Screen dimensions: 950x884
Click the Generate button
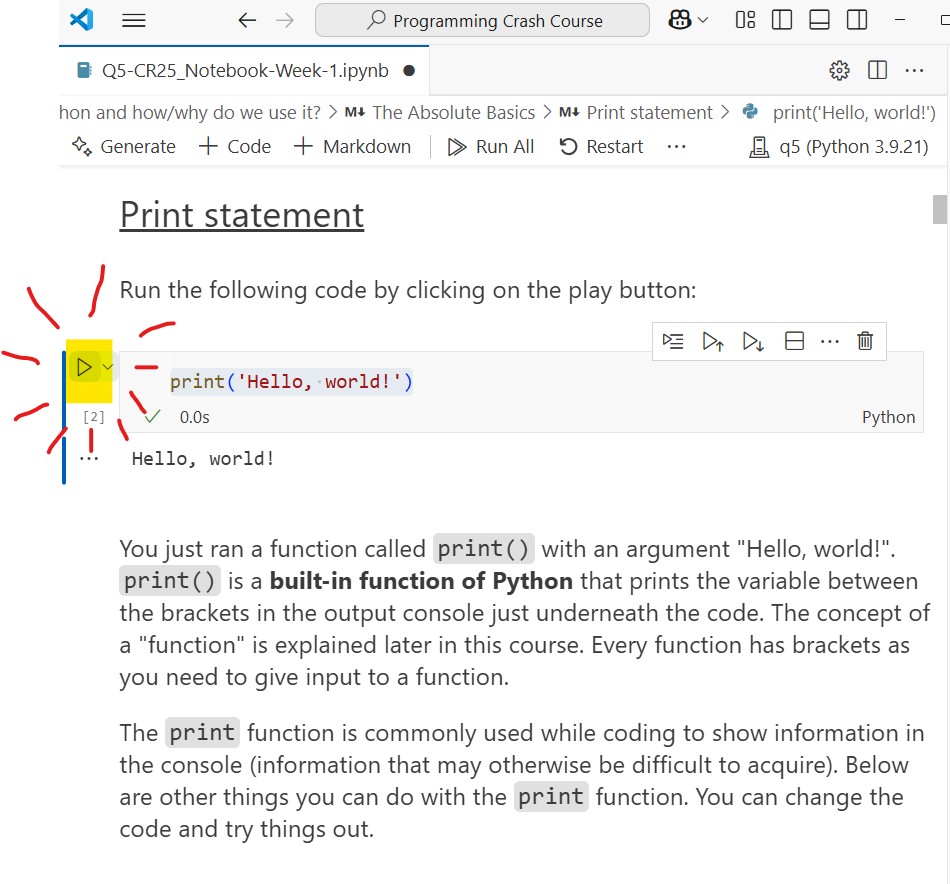124,147
